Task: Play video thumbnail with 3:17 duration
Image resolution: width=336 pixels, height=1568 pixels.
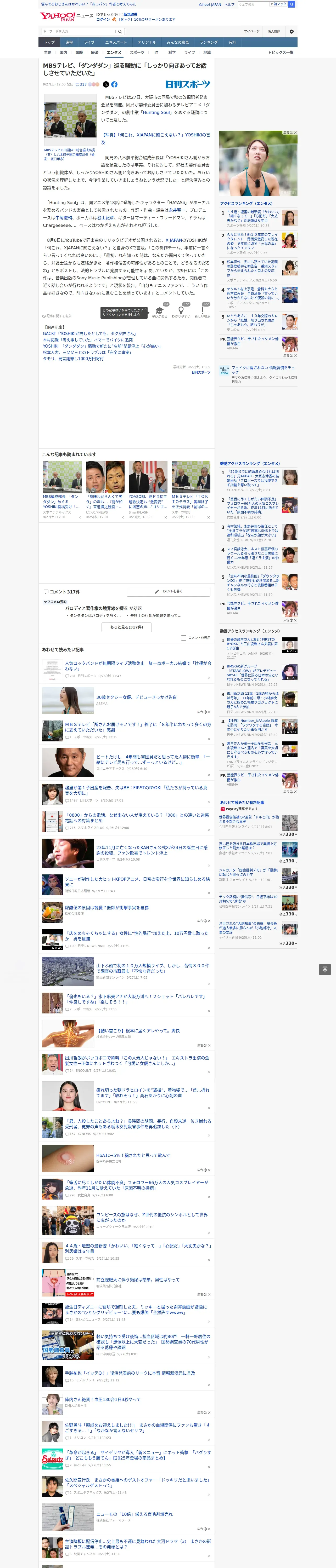Action: [290, 727]
